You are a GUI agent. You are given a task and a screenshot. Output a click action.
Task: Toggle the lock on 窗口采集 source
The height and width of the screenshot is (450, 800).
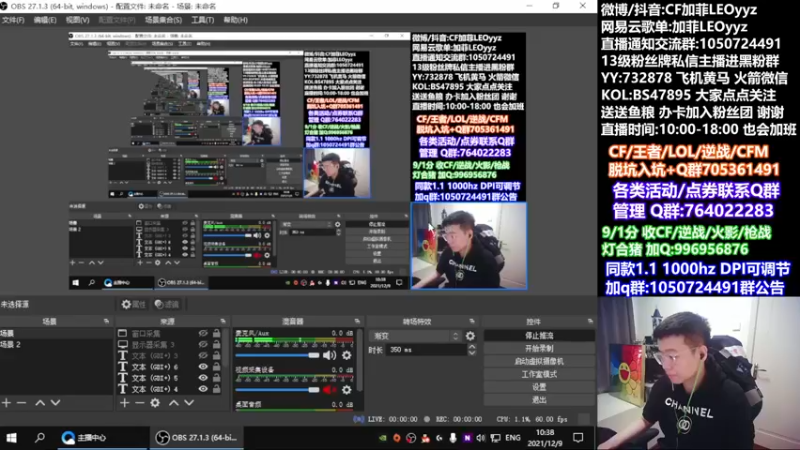(x=217, y=333)
